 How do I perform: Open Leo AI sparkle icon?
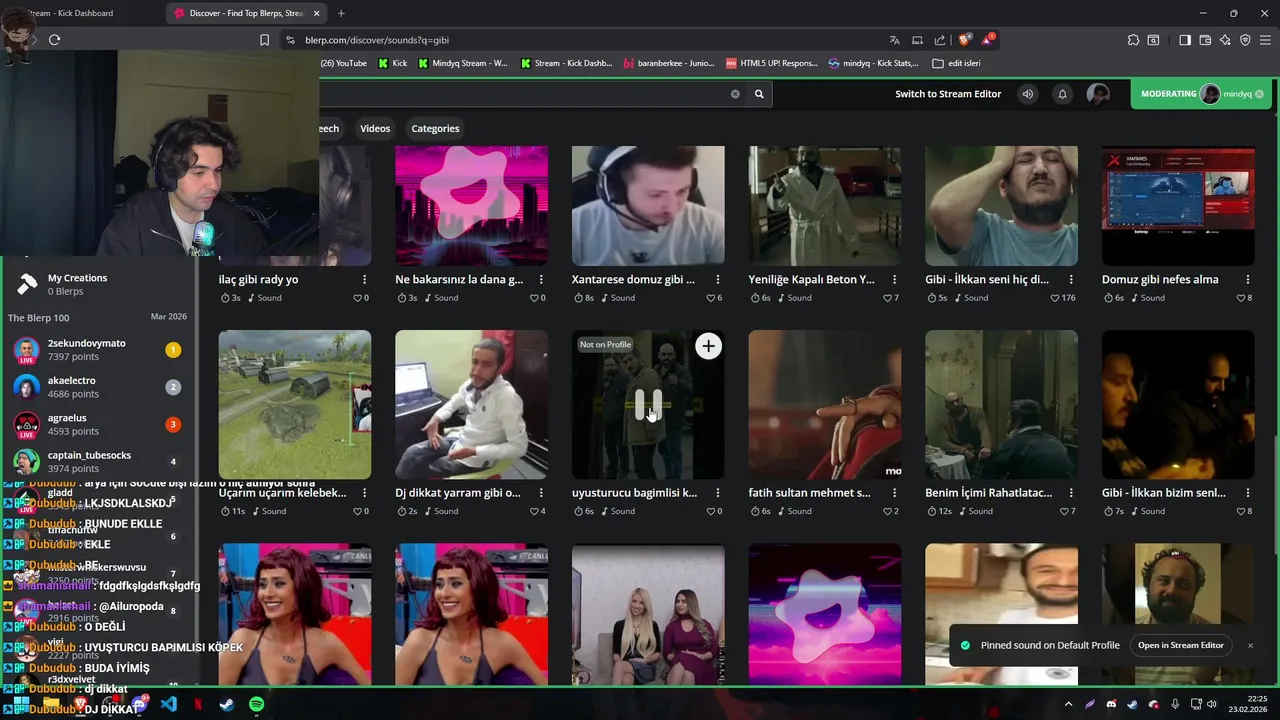coord(1225,40)
